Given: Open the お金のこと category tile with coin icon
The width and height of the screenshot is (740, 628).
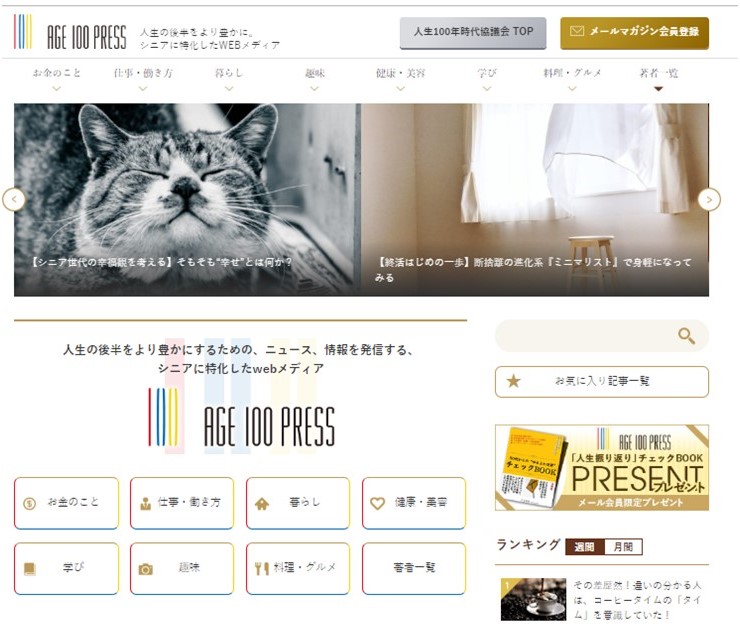Looking at the screenshot, I should pyautogui.click(x=67, y=503).
